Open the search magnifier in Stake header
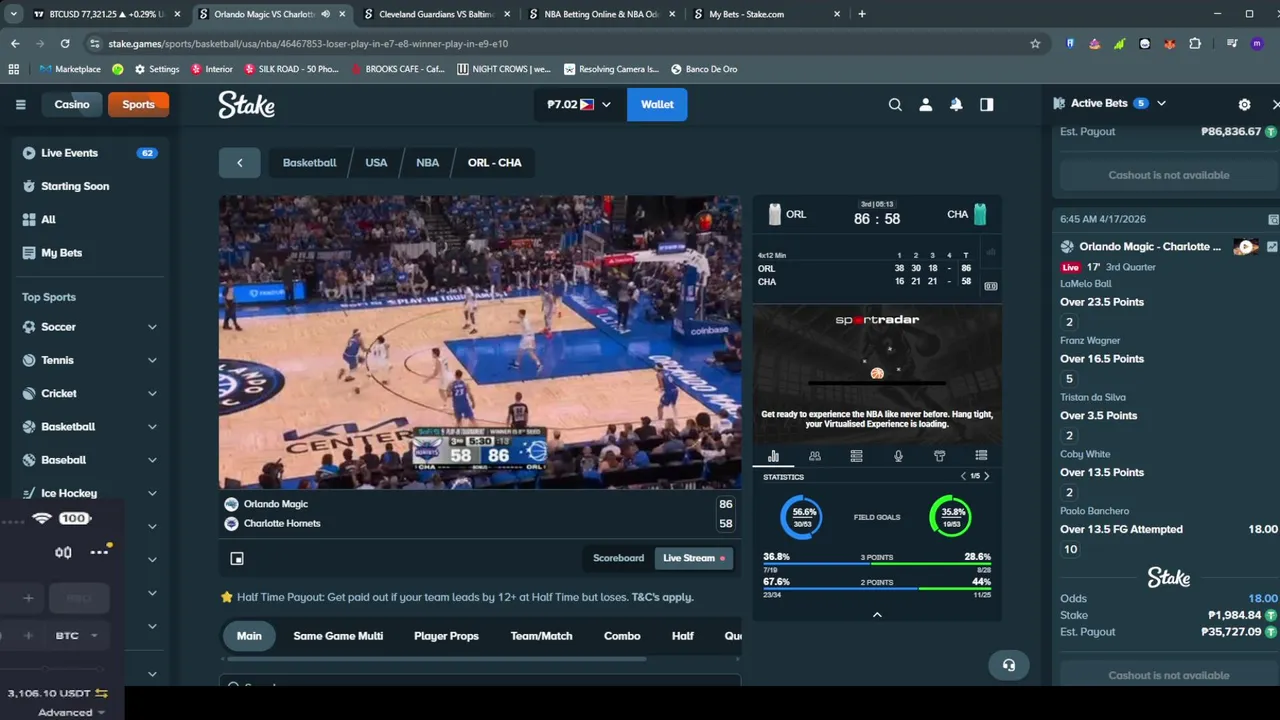The width and height of the screenshot is (1280, 720). point(895,104)
